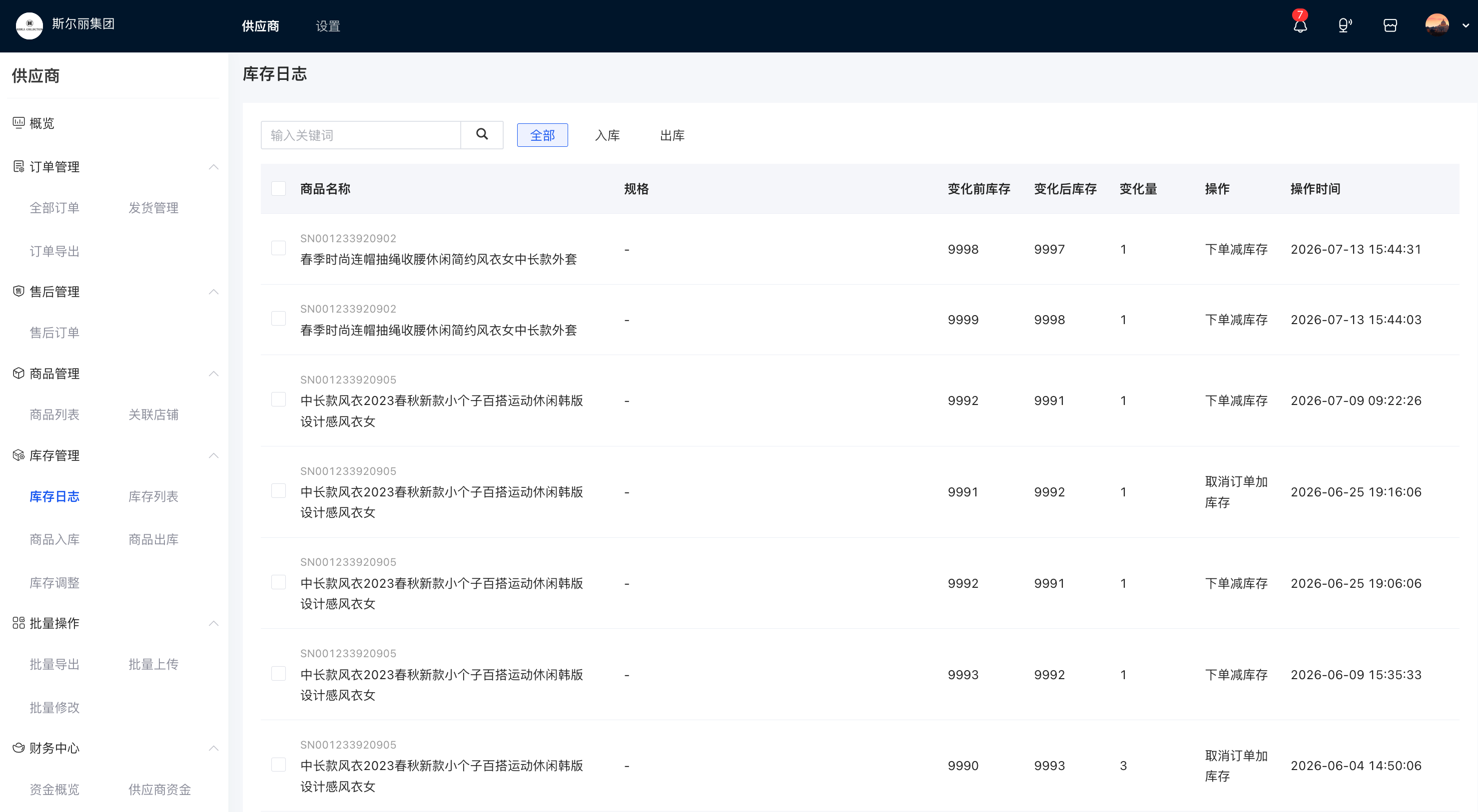This screenshot has width=1478, height=812.
Task: Focus the 输入关键词 search field
Action: tap(361, 135)
